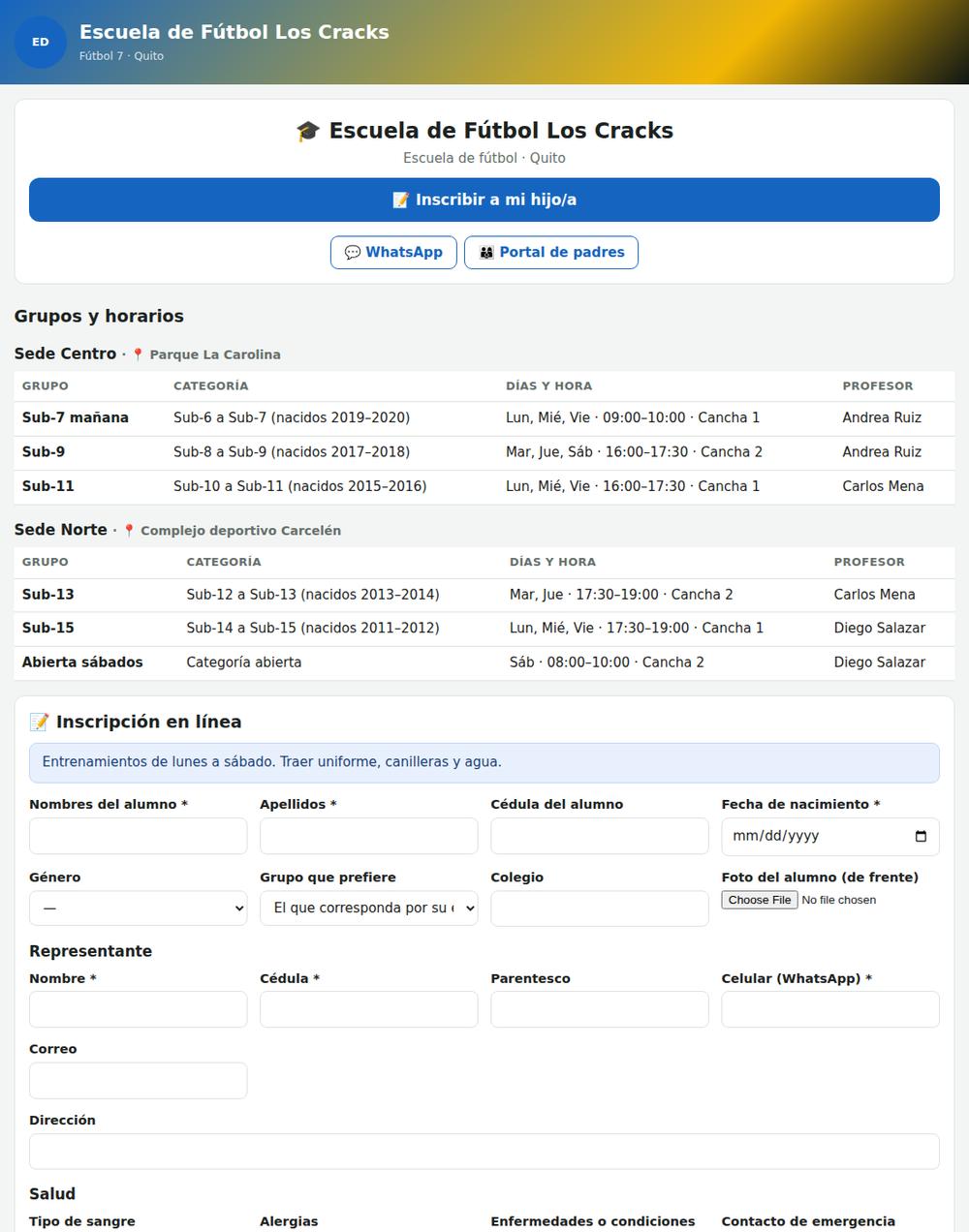Click the Entrenamientos de lunes a sábado notice
The image size is (969, 1232).
(x=484, y=762)
